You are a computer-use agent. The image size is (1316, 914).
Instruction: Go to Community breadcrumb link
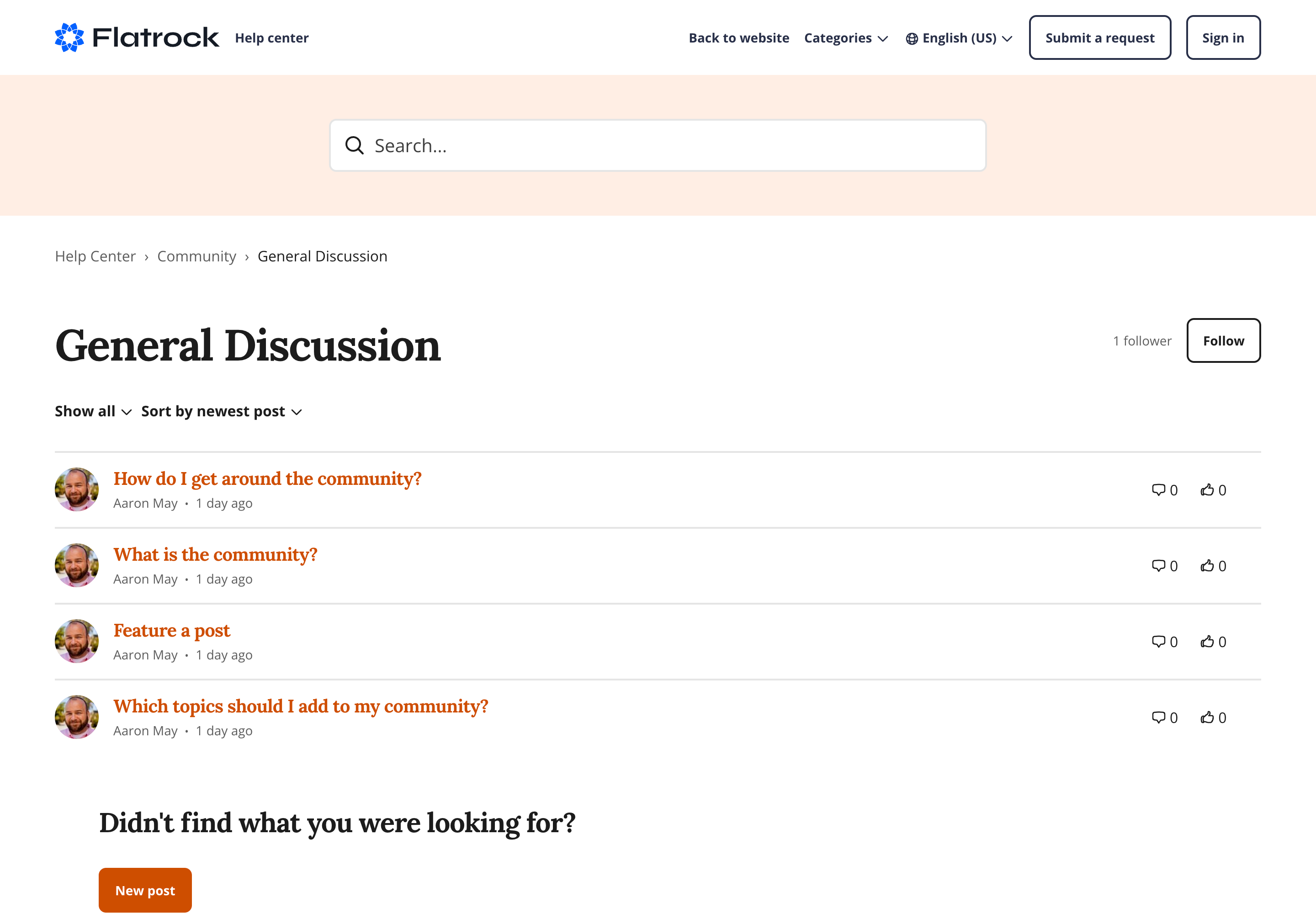click(196, 256)
